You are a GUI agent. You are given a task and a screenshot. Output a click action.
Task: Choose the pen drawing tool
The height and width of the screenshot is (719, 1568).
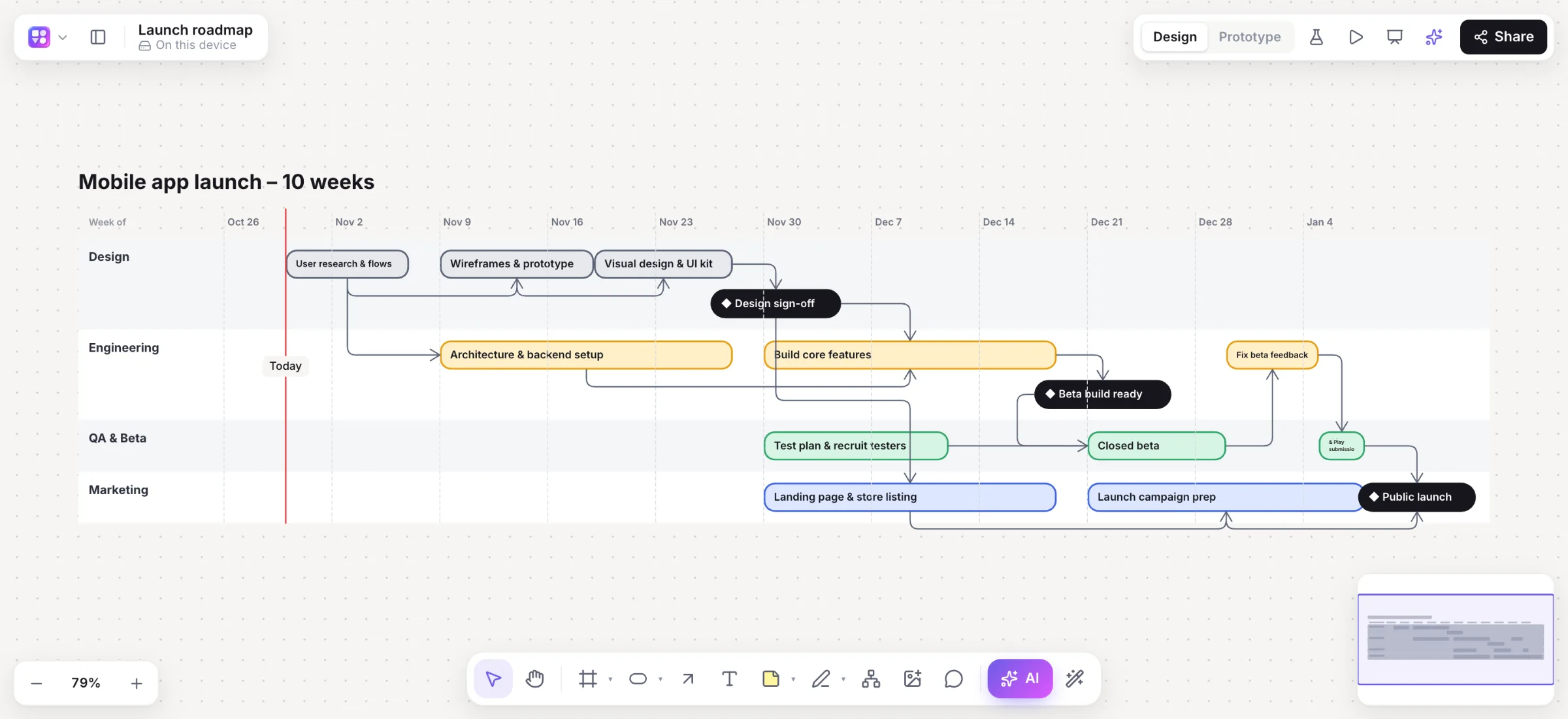(x=821, y=679)
